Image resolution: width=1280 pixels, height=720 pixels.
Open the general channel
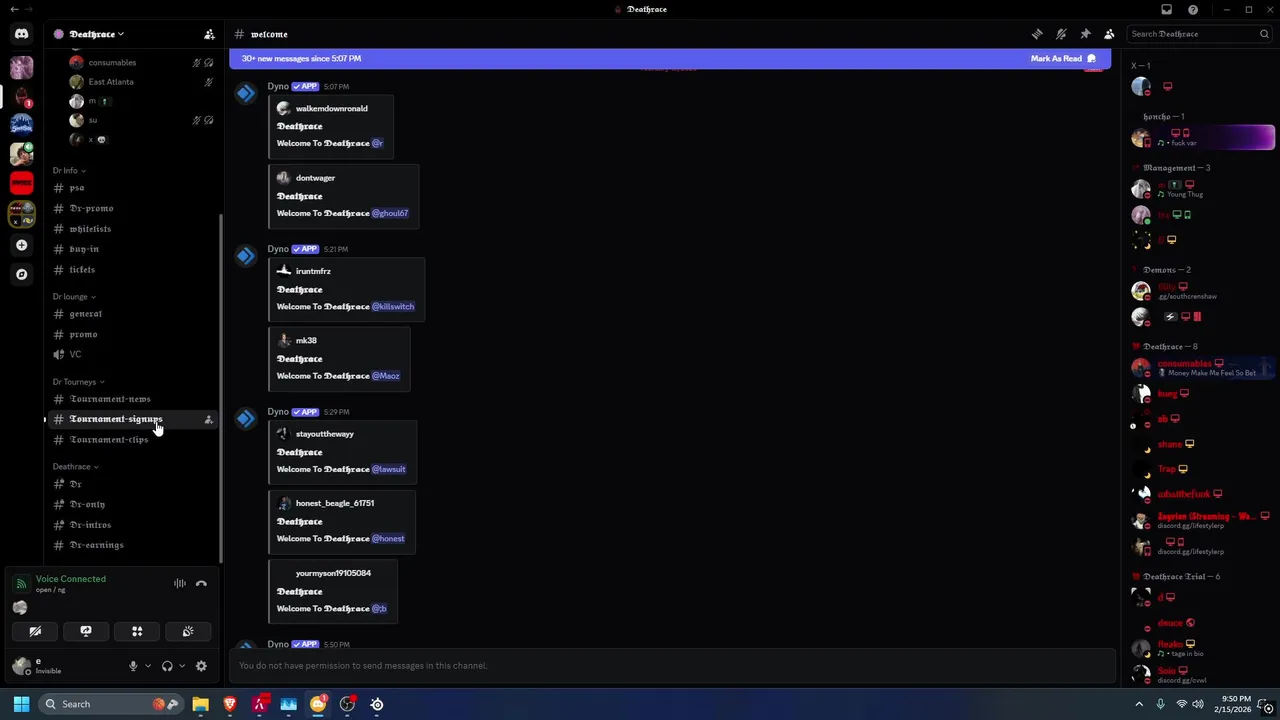[131, 314]
